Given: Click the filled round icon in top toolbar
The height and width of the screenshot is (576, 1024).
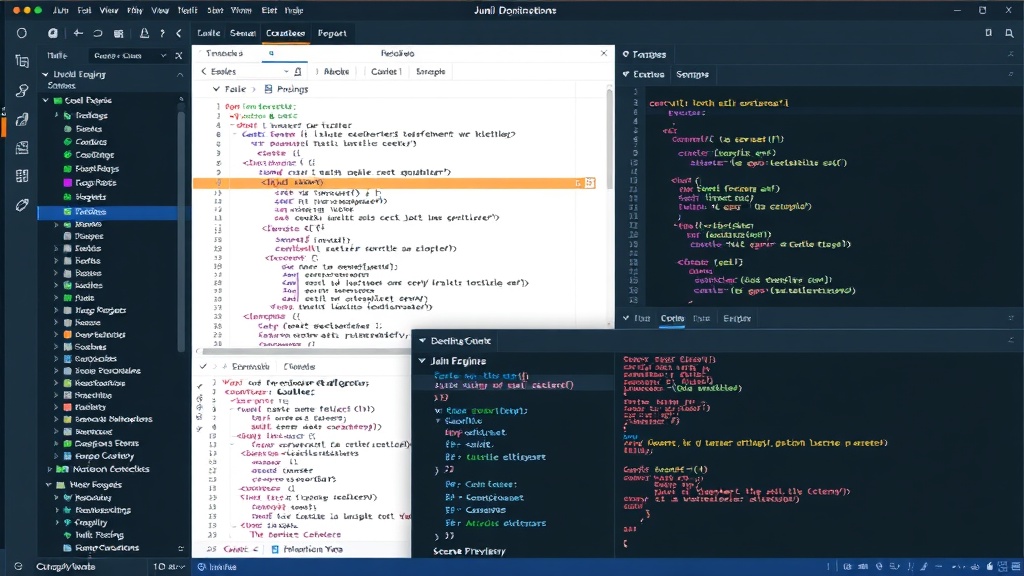Looking at the screenshot, I should tap(53, 33).
